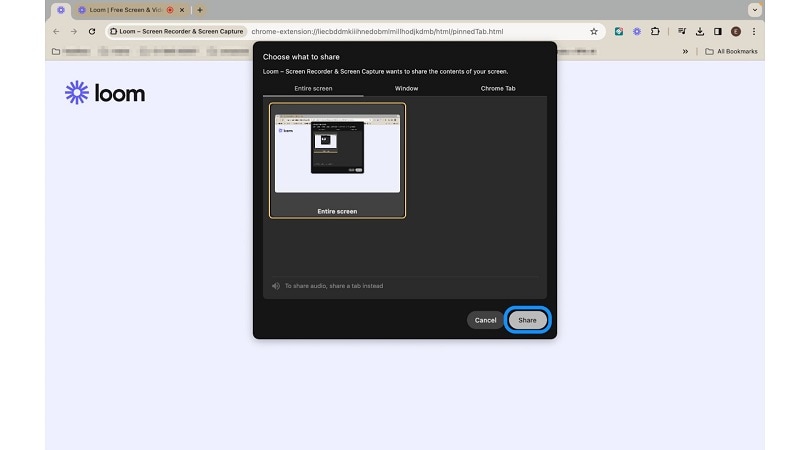This screenshot has width=800, height=450.
Task: Select the Entire screen tab
Action: (x=313, y=88)
